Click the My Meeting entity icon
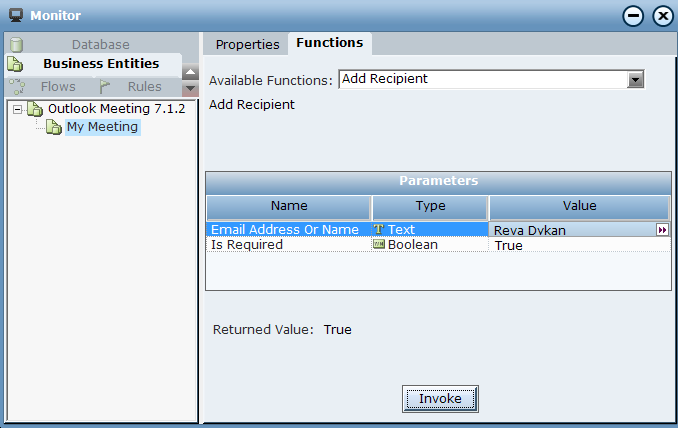 [x=54, y=127]
